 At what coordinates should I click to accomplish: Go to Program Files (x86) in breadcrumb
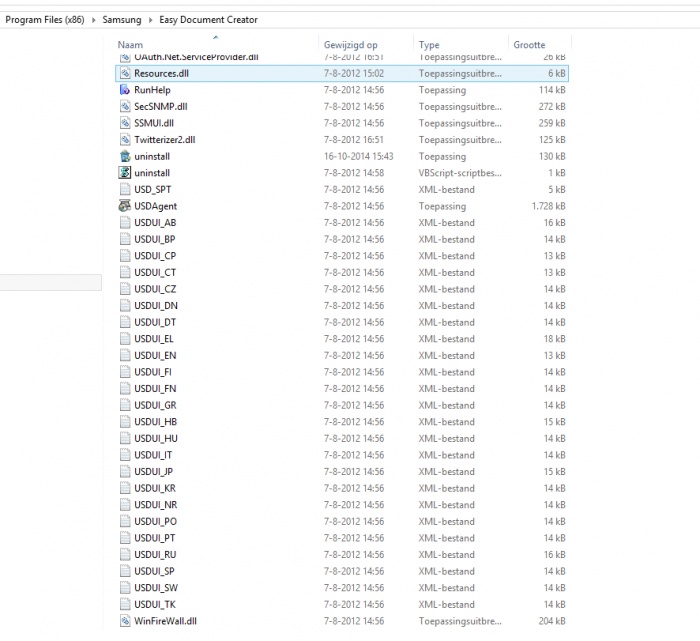45,20
